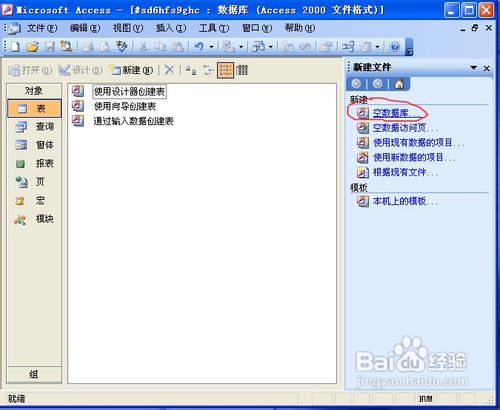Select the 报表 object type
500x410 pixels.
(34, 163)
